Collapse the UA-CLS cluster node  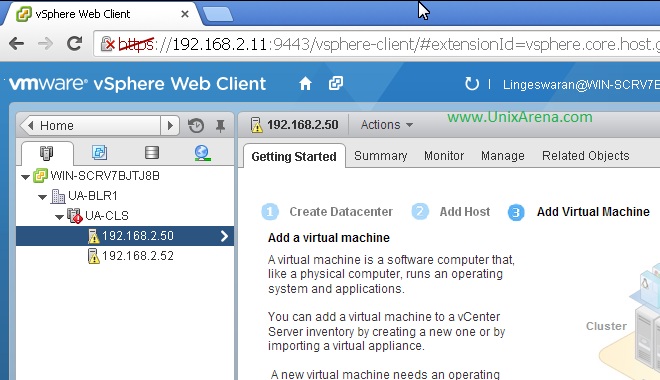click(x=59, y=217)
